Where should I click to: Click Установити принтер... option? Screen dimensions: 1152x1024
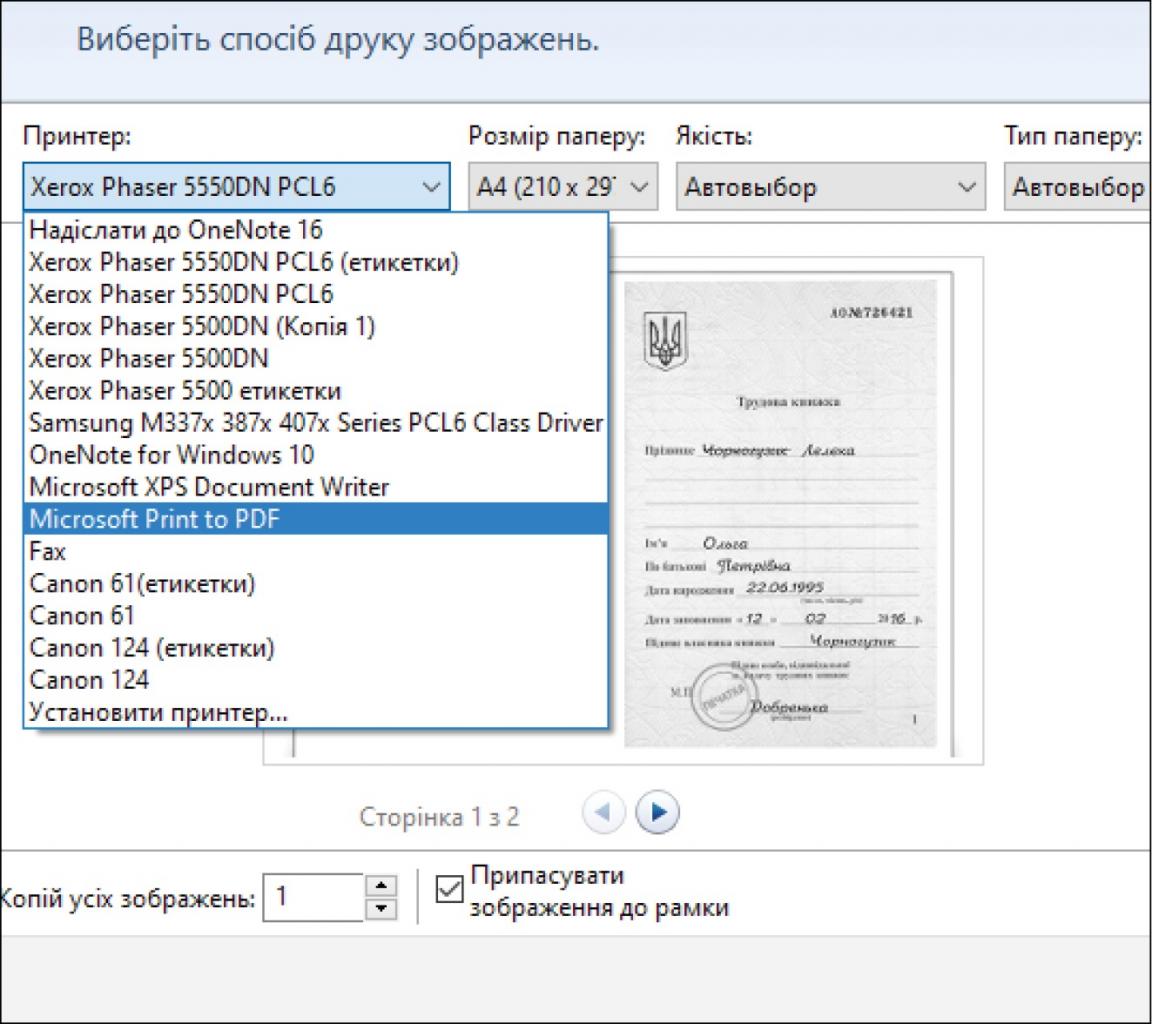pos(316,713)
